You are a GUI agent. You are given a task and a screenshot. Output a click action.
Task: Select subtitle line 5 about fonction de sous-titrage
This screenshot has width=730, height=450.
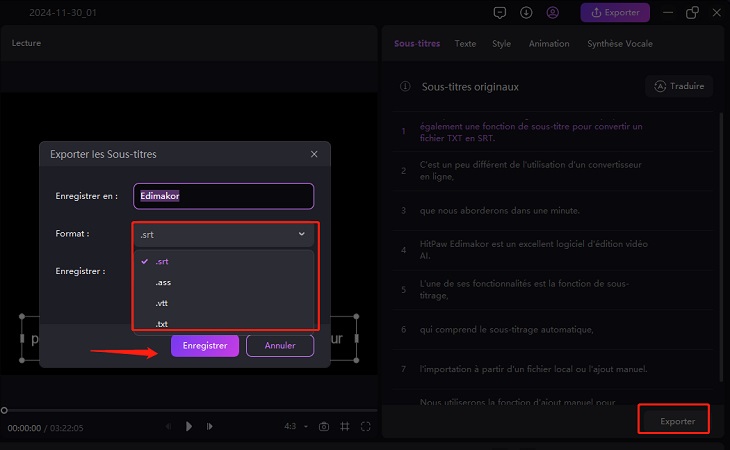[552, 289]
